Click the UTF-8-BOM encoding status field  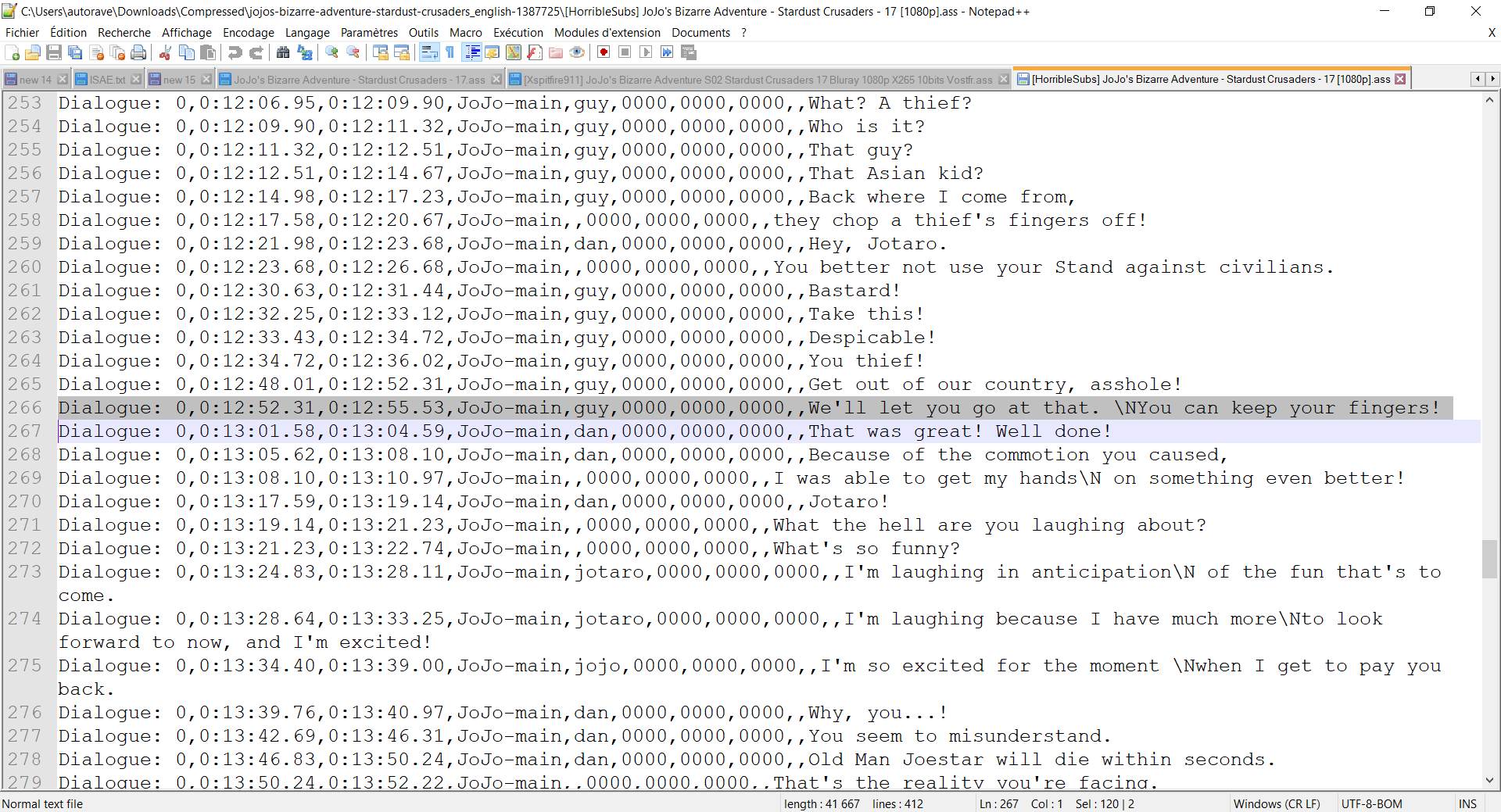[1372, 804]
